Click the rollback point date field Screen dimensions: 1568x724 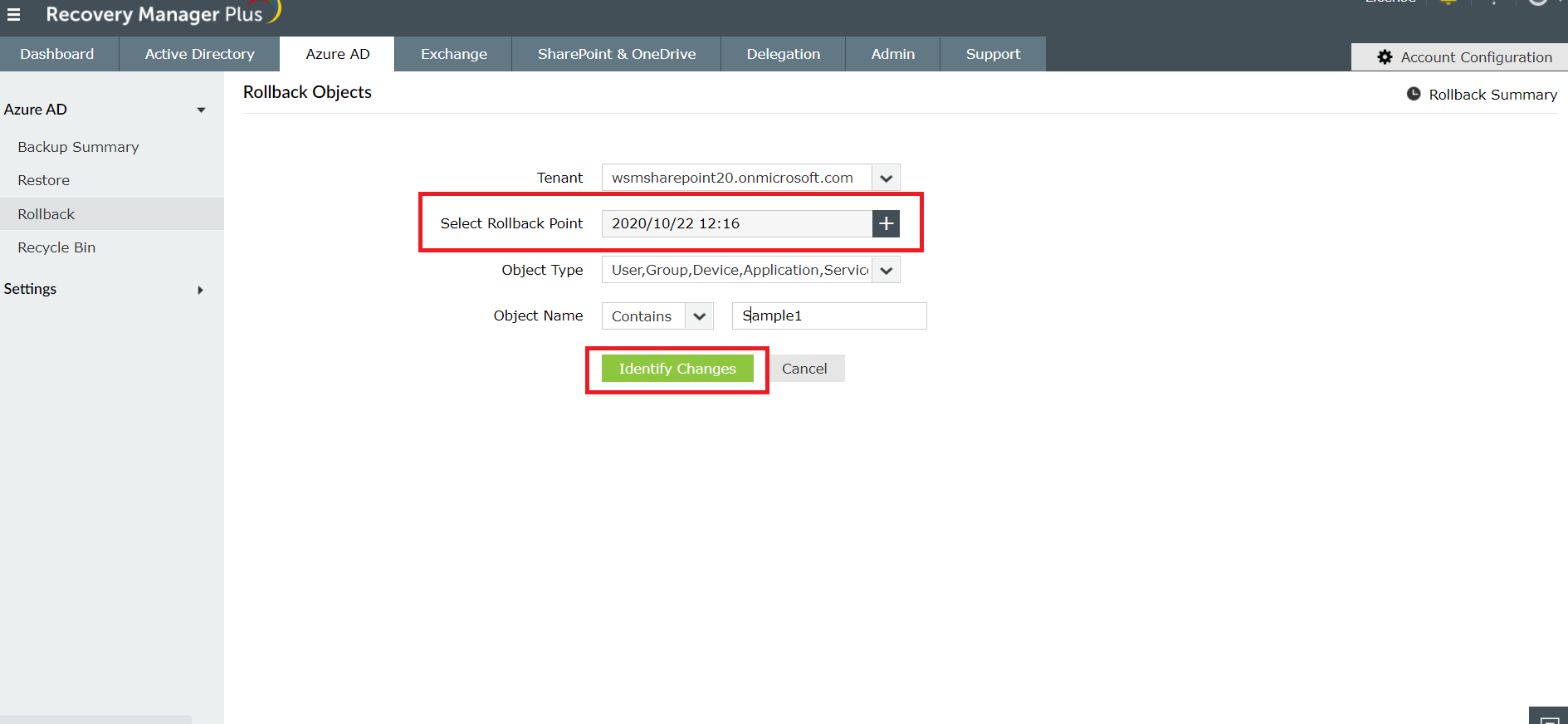coord(737,223)
